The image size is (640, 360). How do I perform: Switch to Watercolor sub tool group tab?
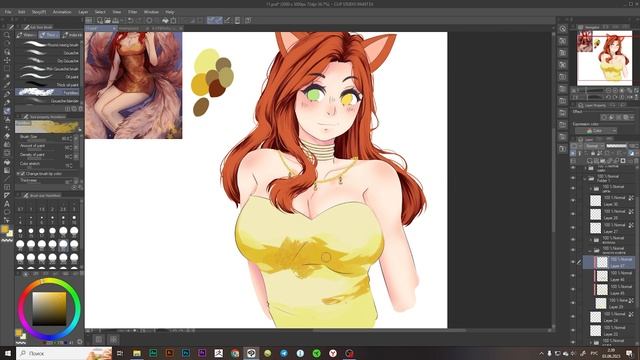pos(27,35)
